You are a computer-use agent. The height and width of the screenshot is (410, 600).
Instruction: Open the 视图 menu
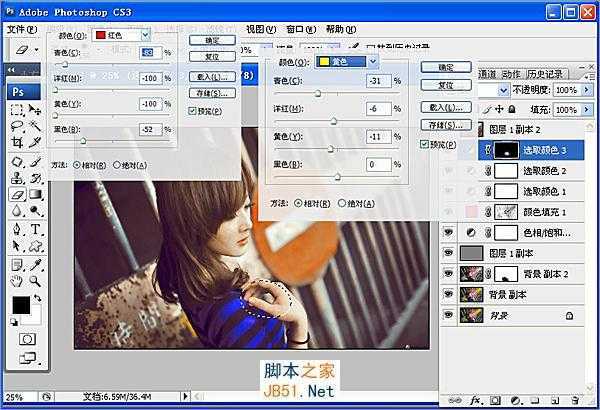261,29
